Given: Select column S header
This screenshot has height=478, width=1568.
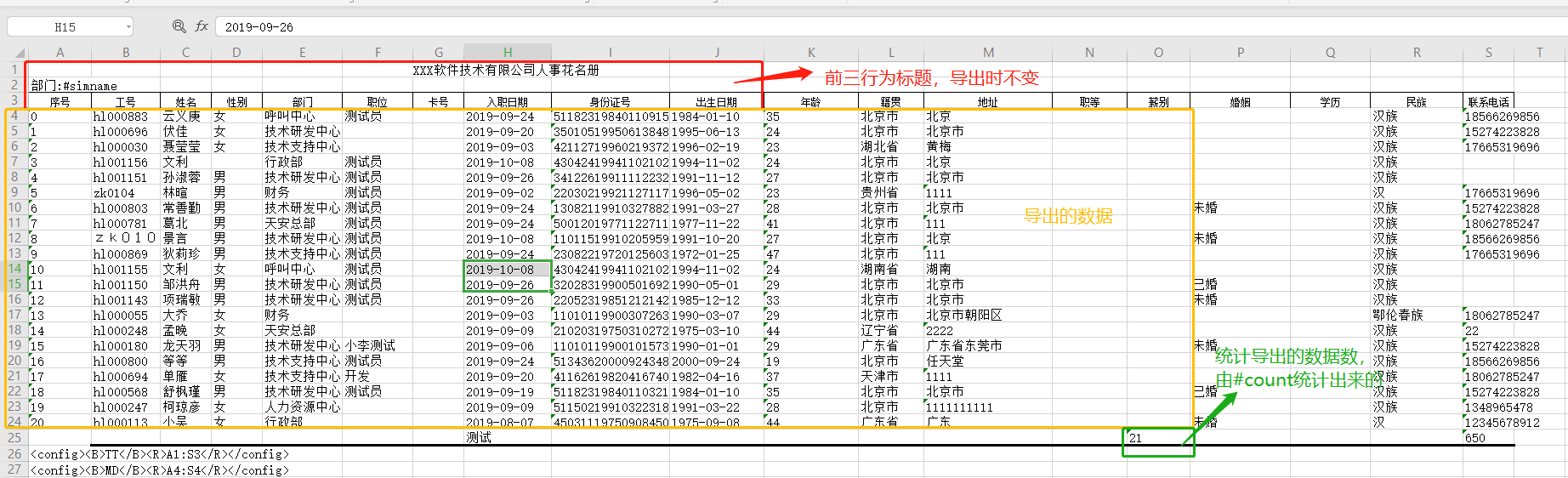Looking at the screenshot, I should tap(1488, 53).
